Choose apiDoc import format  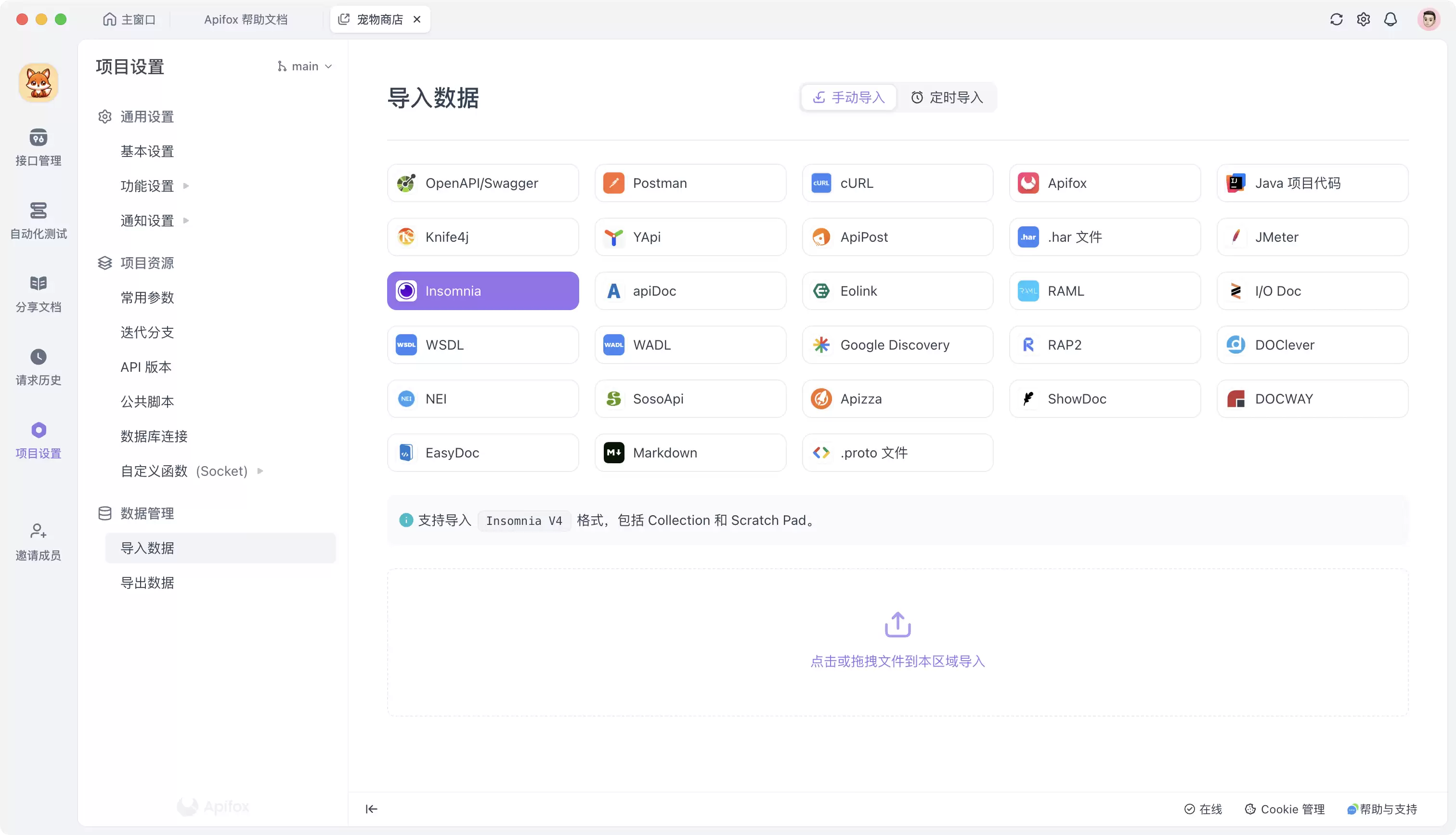coord(690,291)
